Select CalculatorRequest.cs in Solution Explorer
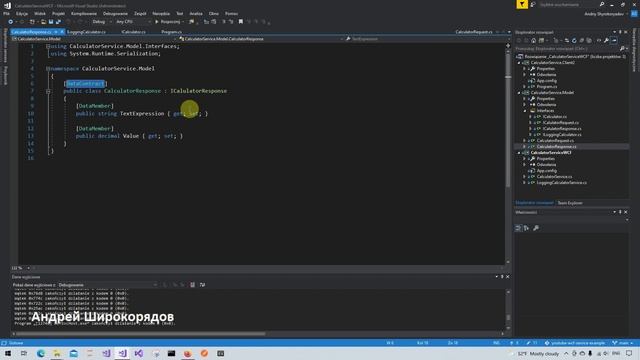Viewport: 640px width, 360px height. click(555, 141)
